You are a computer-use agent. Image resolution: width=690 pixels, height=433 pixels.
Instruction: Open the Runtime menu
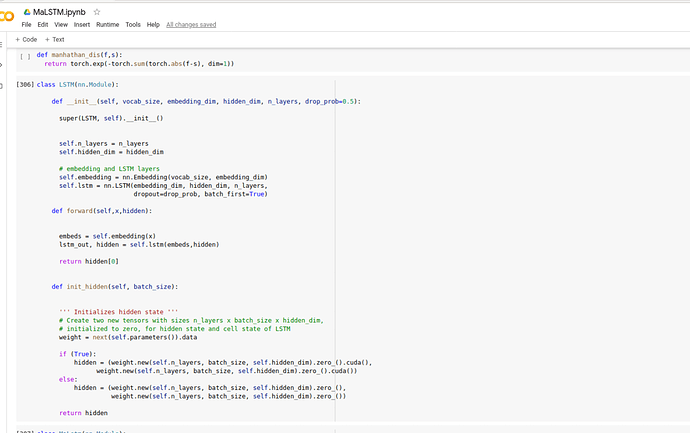(x=108, y=24)
